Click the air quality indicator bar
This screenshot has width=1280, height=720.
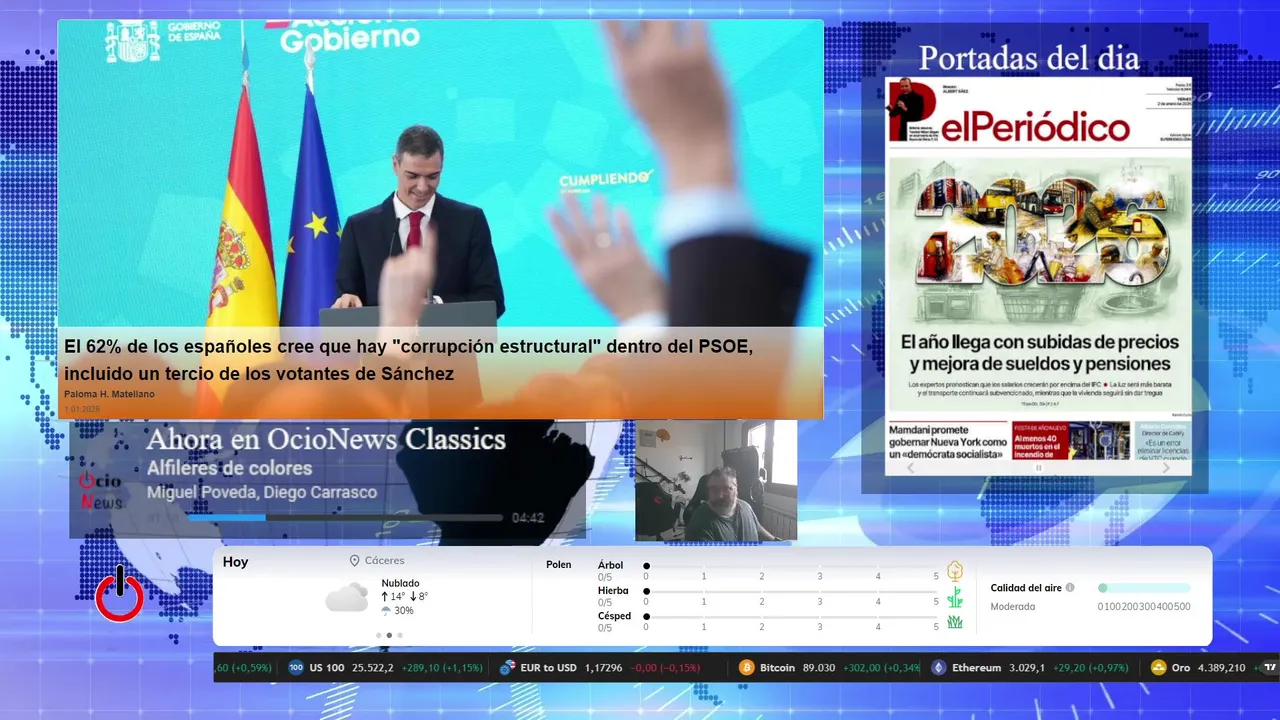(x=1144, y=588)
